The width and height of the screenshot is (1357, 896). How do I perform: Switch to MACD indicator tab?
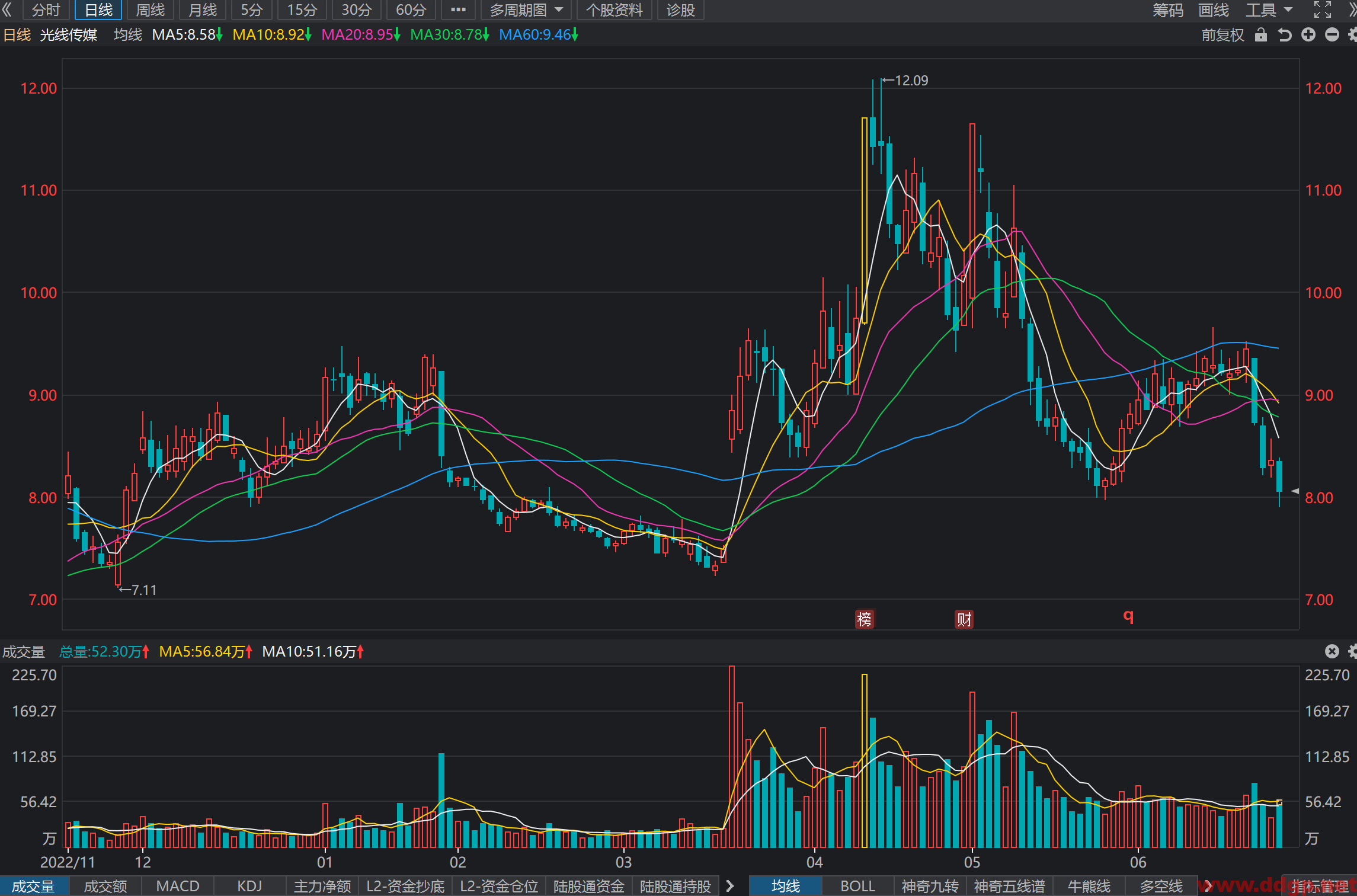pyautogui.click(x=178, y=886)
